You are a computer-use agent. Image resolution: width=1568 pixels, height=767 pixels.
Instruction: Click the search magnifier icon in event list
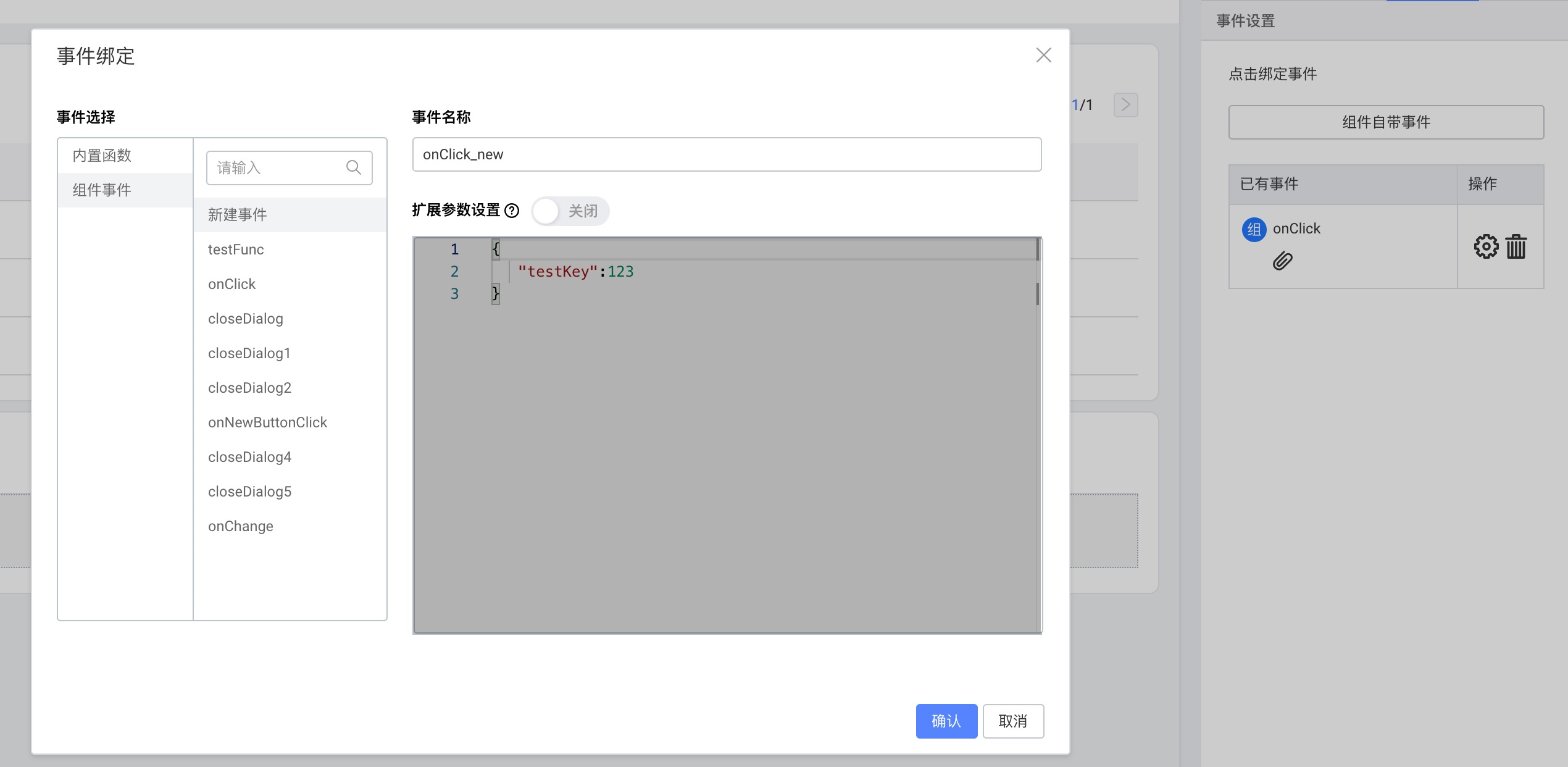click(x=353, y=167)
